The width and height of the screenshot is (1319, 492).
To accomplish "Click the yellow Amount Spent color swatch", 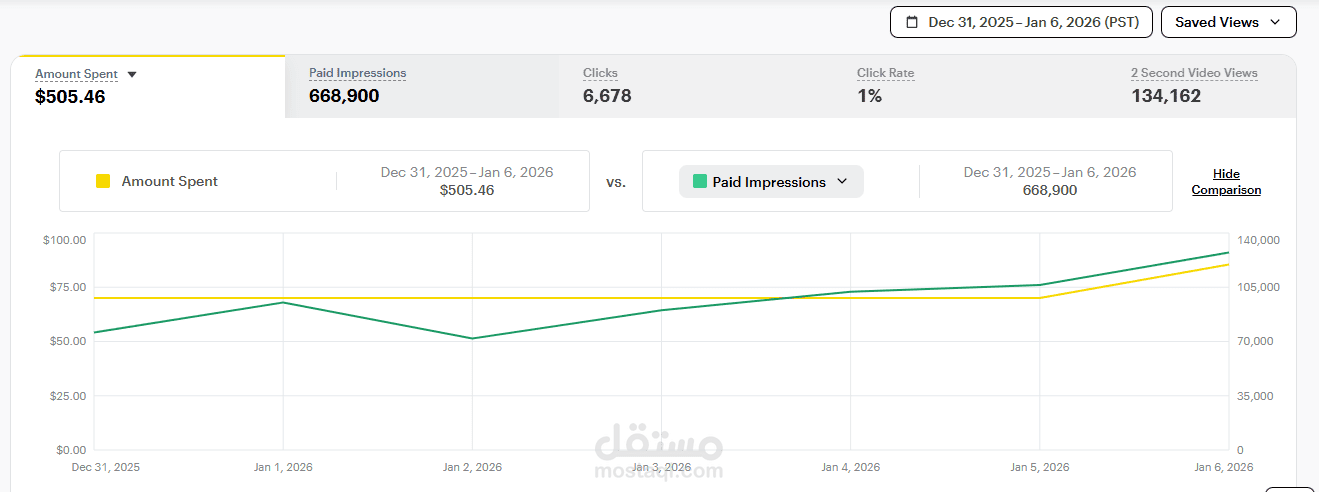I will [x=103, y=181].
